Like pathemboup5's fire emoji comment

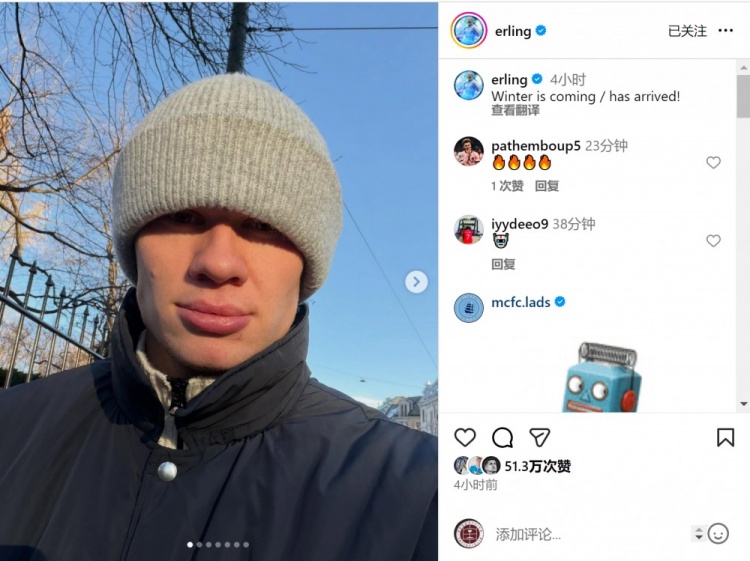click(x=713, y=163)
